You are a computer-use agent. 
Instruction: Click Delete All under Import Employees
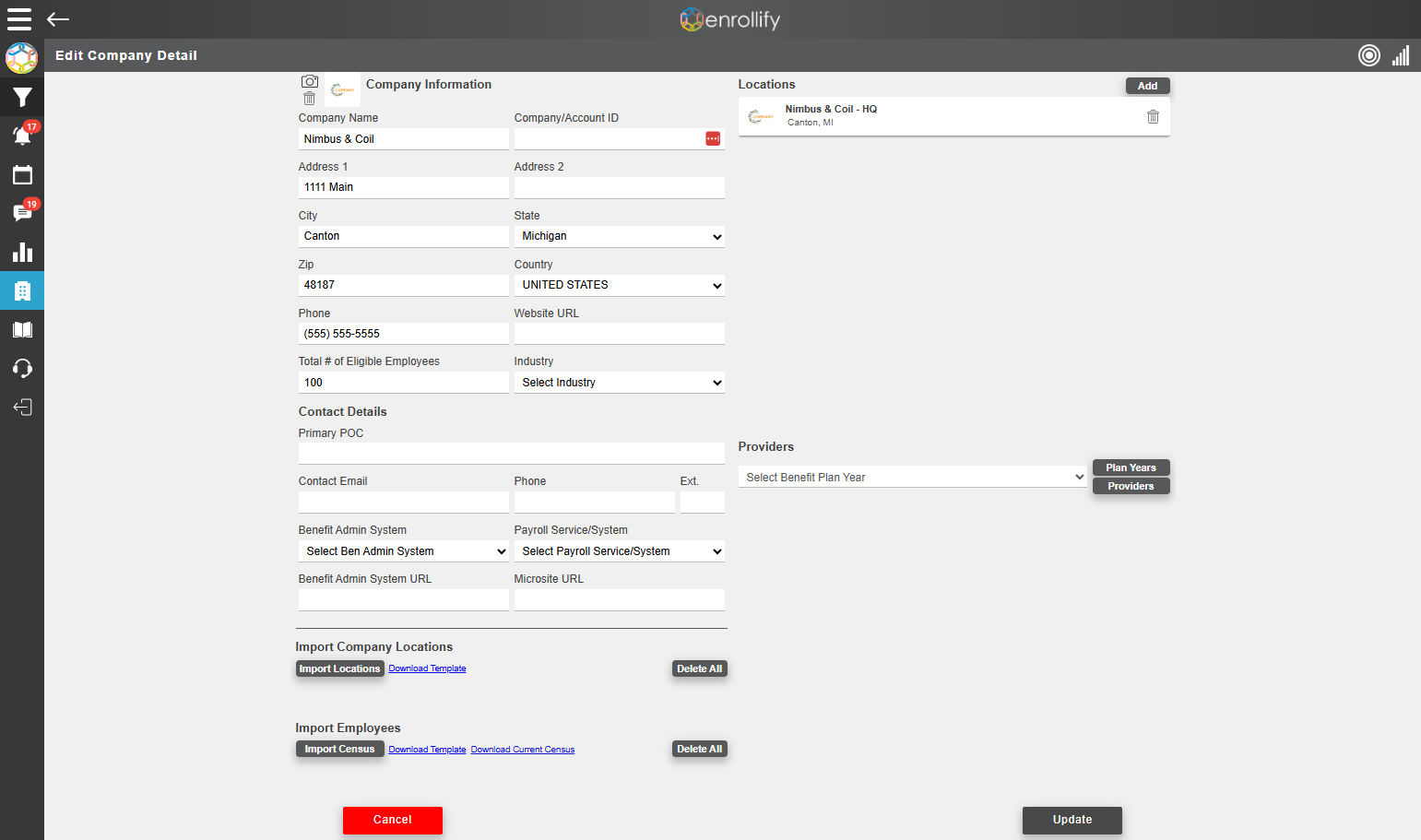click(x=700, y=749)
